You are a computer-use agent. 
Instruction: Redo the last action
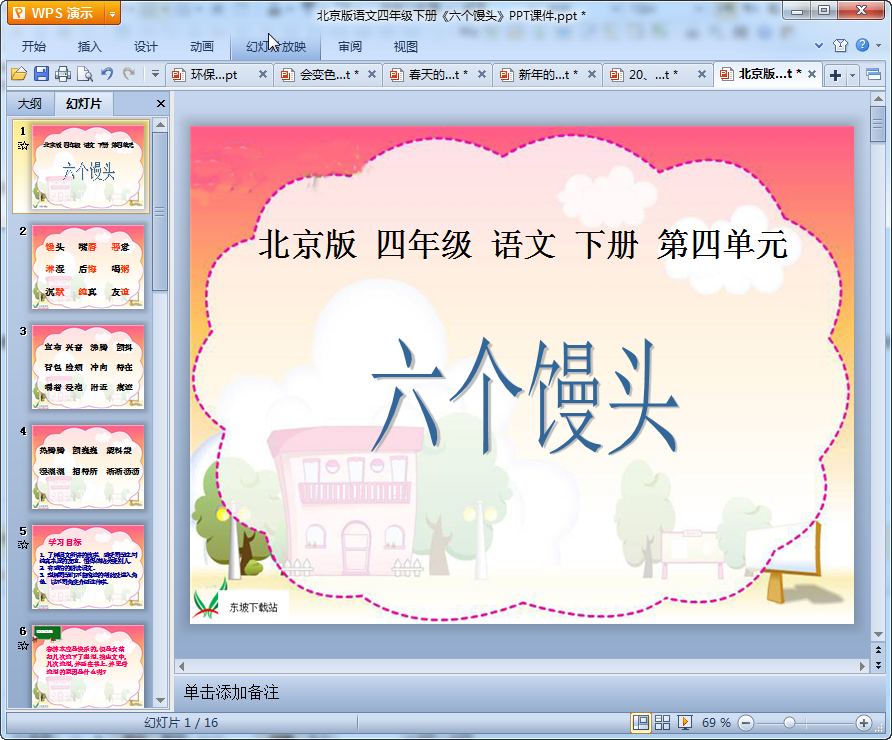pyautogui.click(x=129, y=74)
